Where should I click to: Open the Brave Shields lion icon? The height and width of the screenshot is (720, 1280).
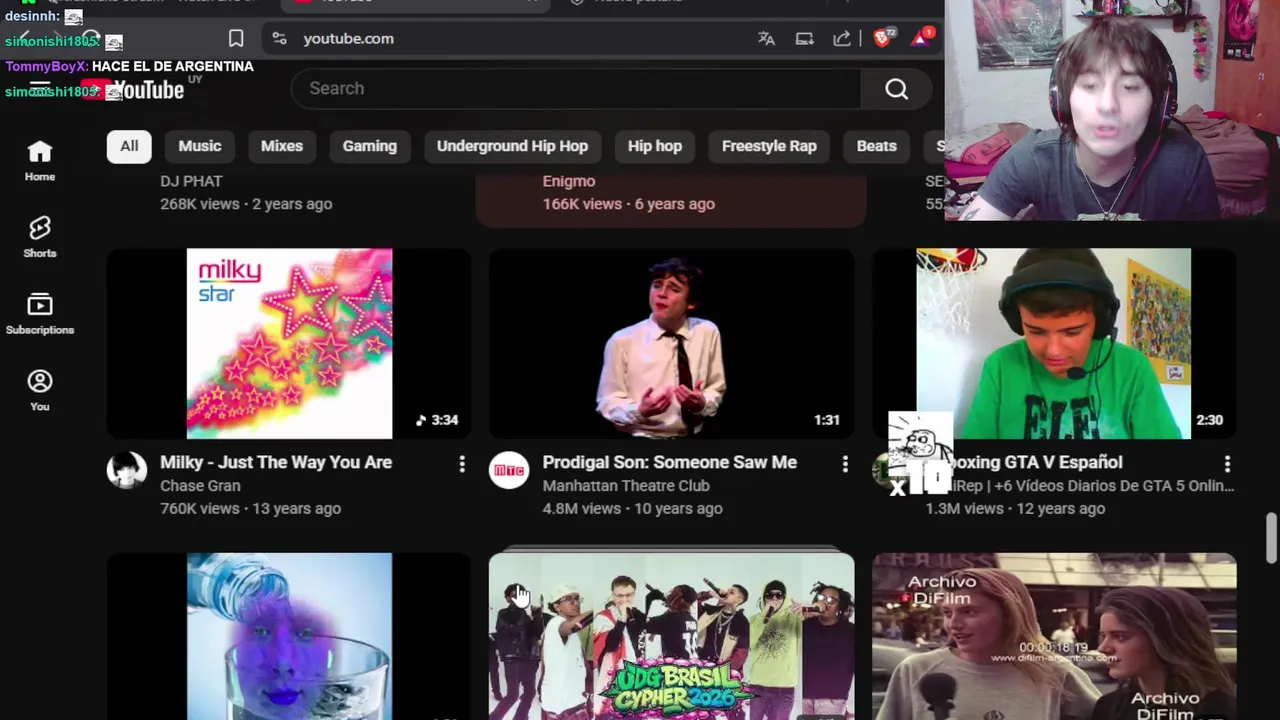pyautogui.click(x=883, y=38)
